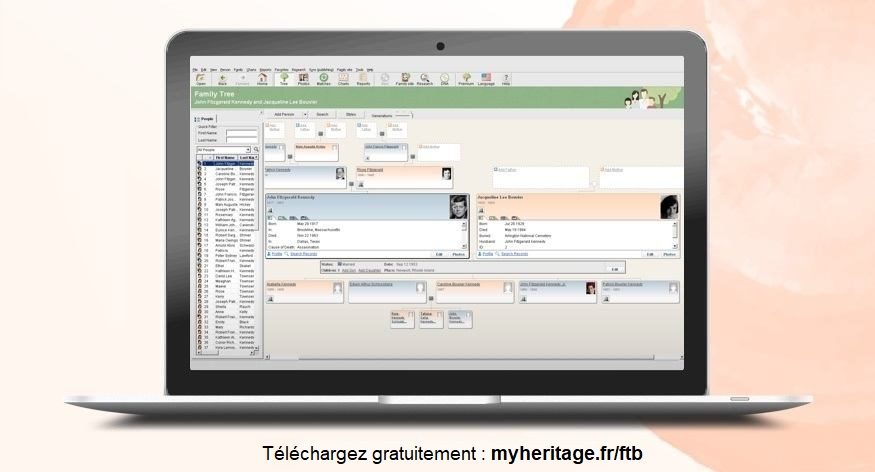Click John Fitzgerald Kennedy's portrait photo
The image size is (875, 472).
[x=458, y=206]
